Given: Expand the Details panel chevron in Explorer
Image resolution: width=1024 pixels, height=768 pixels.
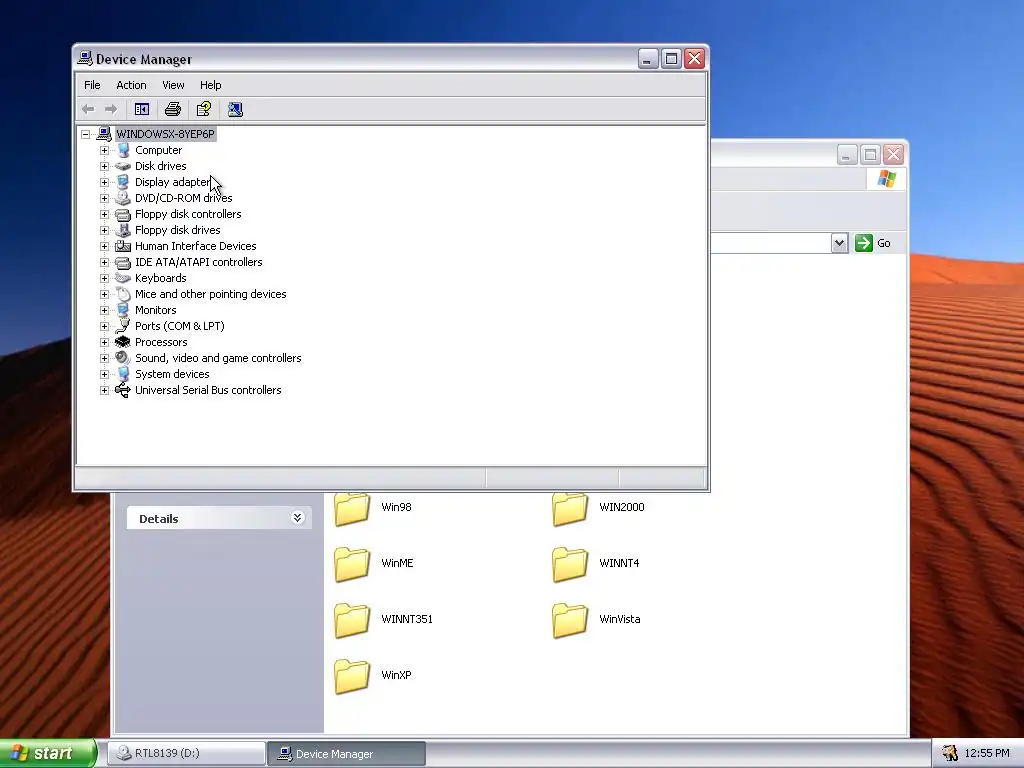Looking at the screenshot, I should pos(297,518).
